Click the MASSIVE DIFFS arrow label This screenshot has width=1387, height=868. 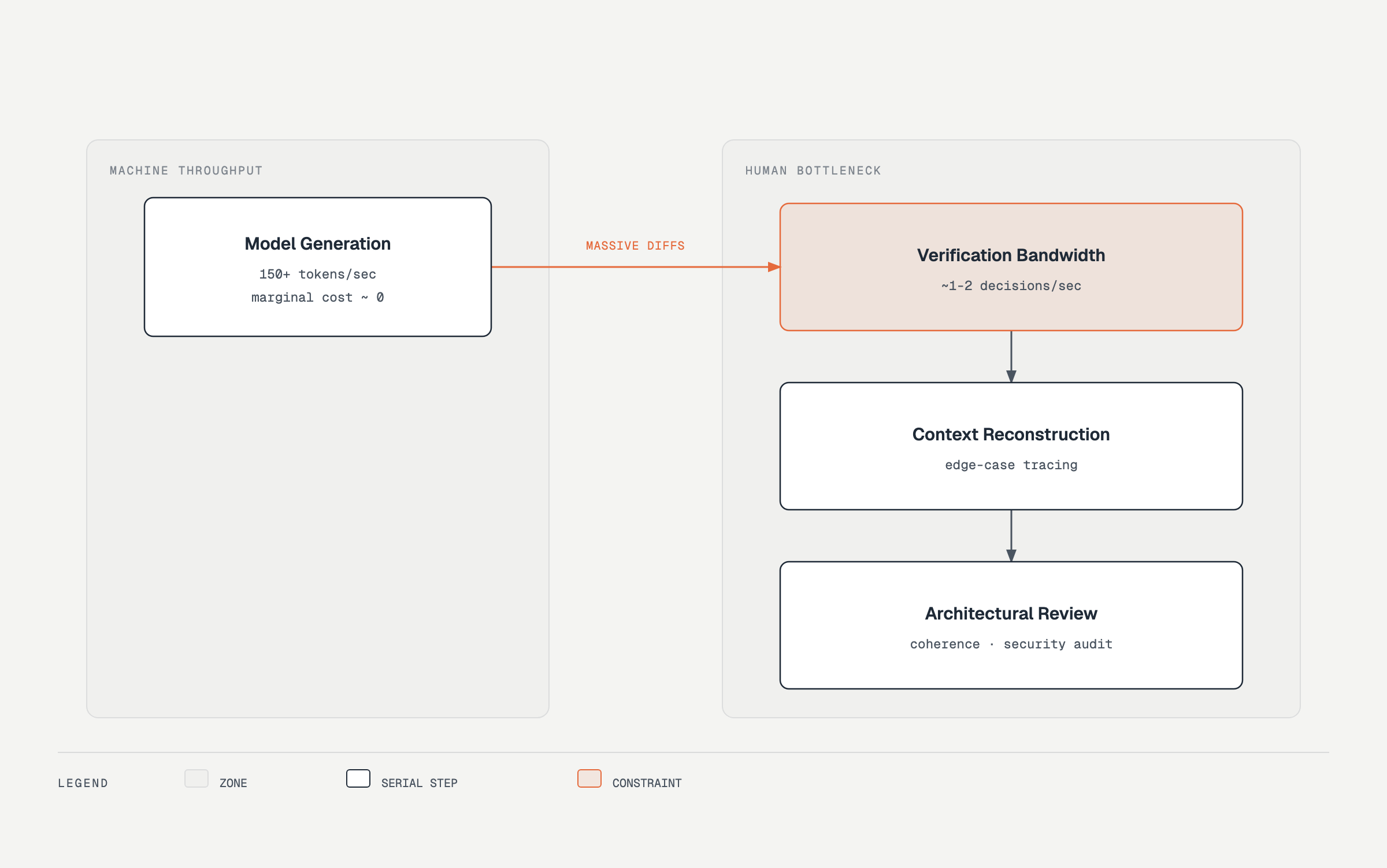(635, 246)
